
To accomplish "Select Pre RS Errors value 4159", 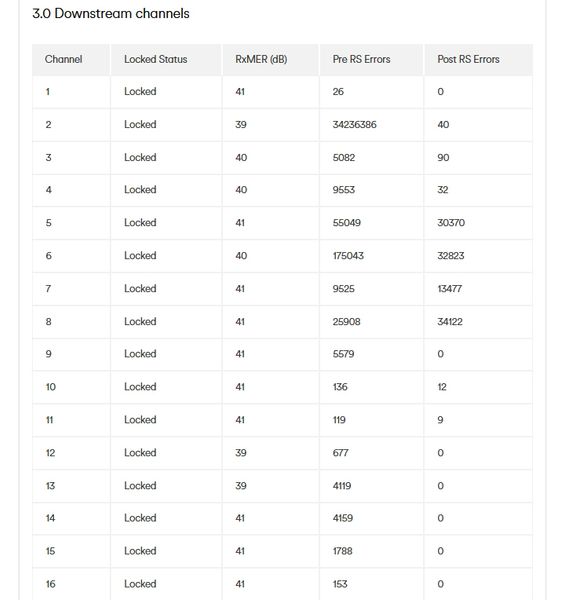I will (x=342, y=518).
